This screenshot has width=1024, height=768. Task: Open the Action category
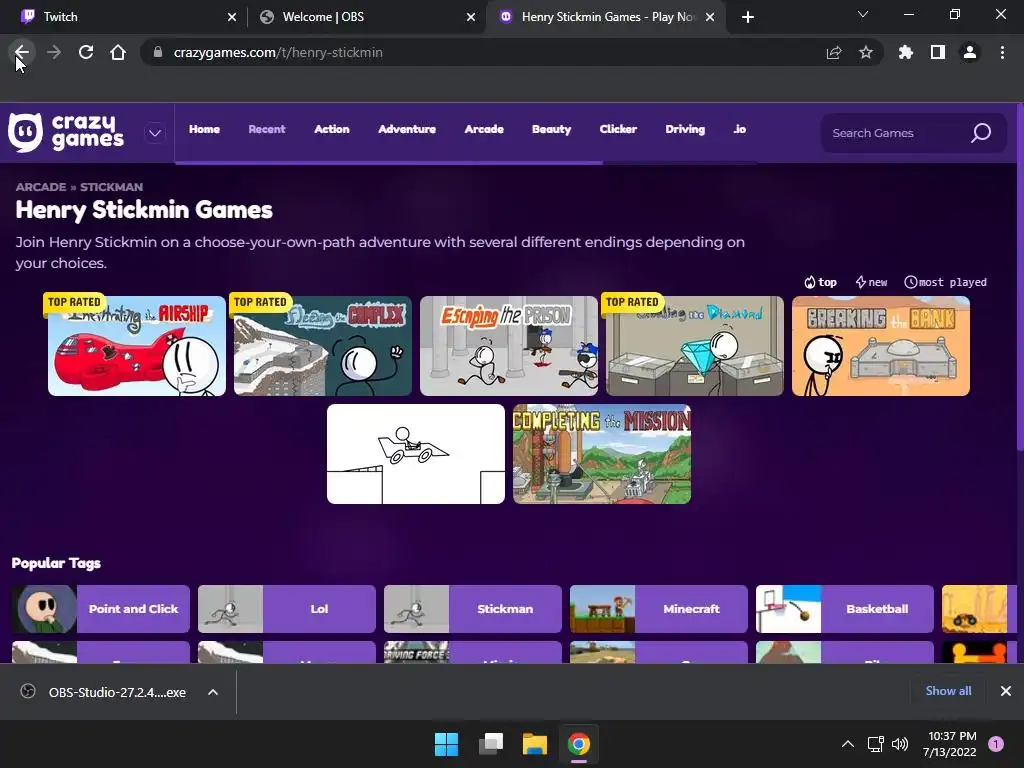(332, 129)
